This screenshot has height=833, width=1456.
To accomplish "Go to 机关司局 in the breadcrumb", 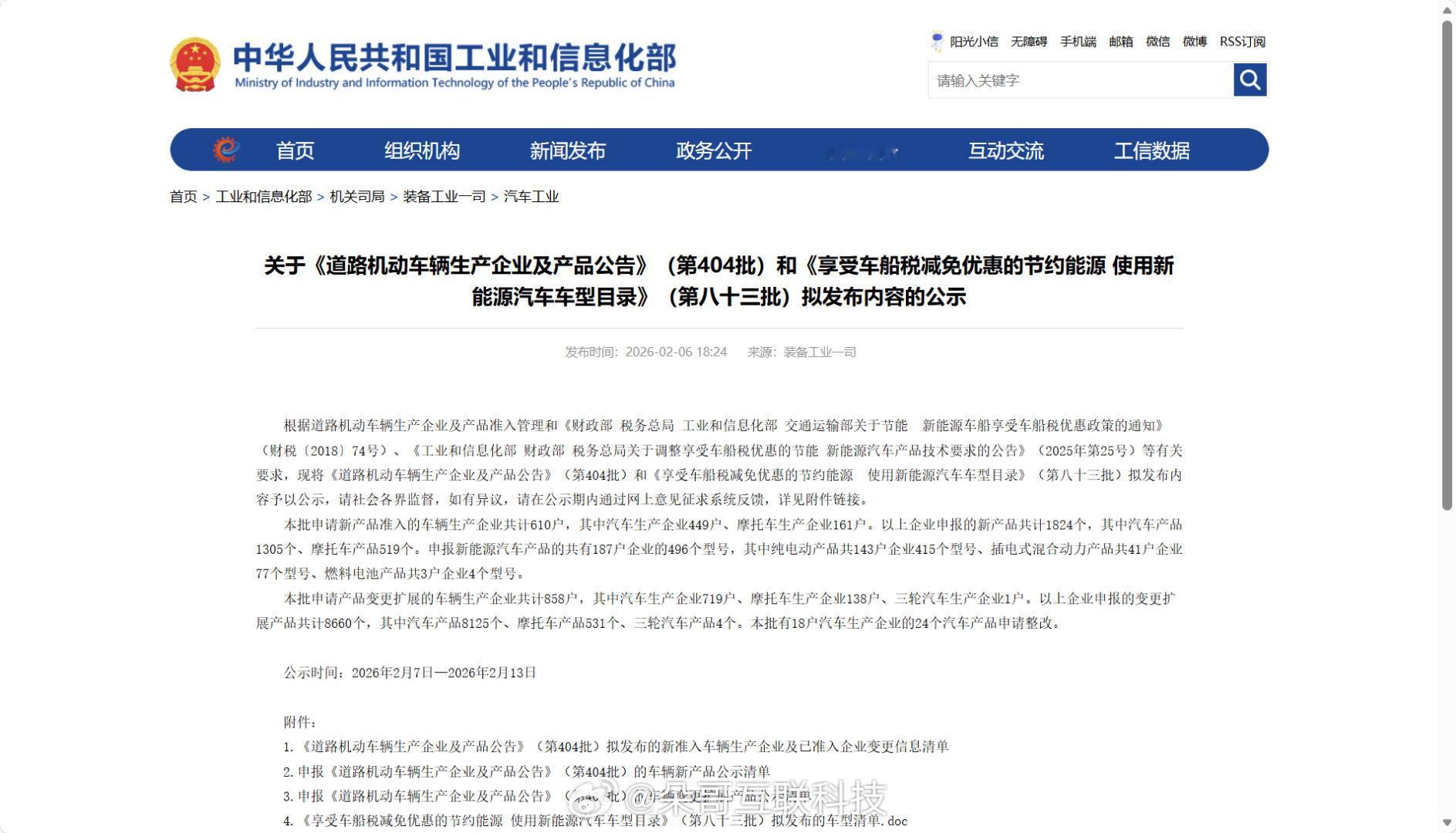I will click(357, 197).
